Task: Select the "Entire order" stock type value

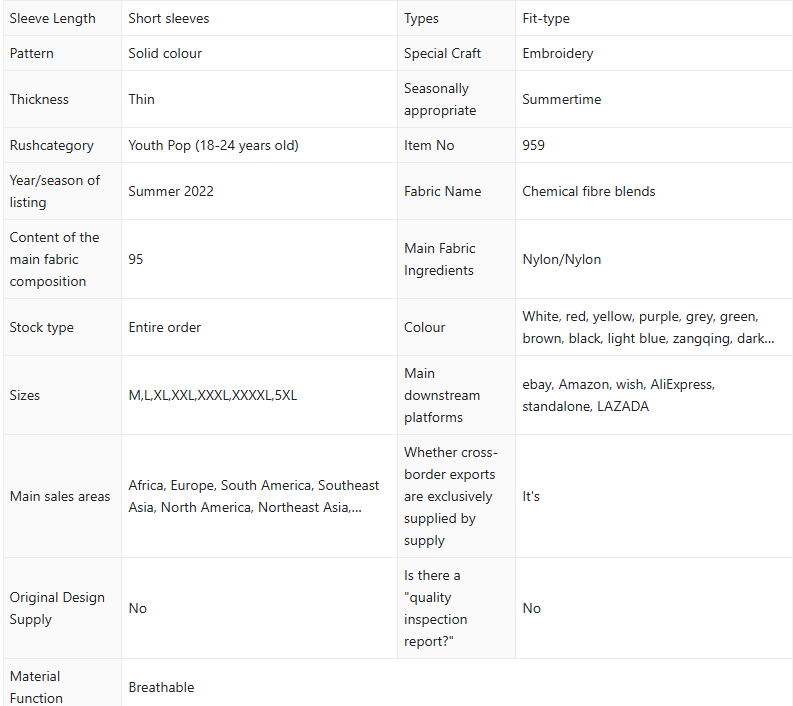Action: click(165, 327)
